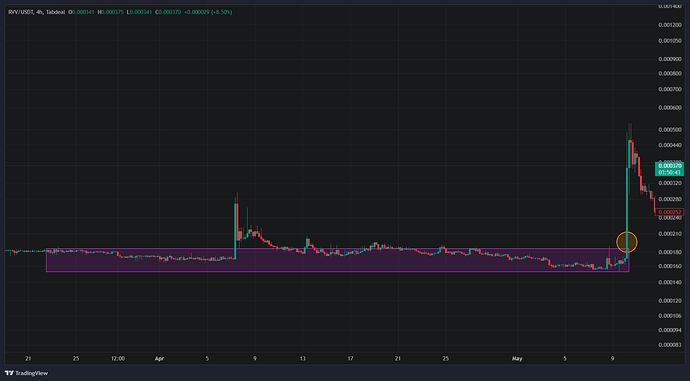Click price axis label 0.000280

[670, 199]
